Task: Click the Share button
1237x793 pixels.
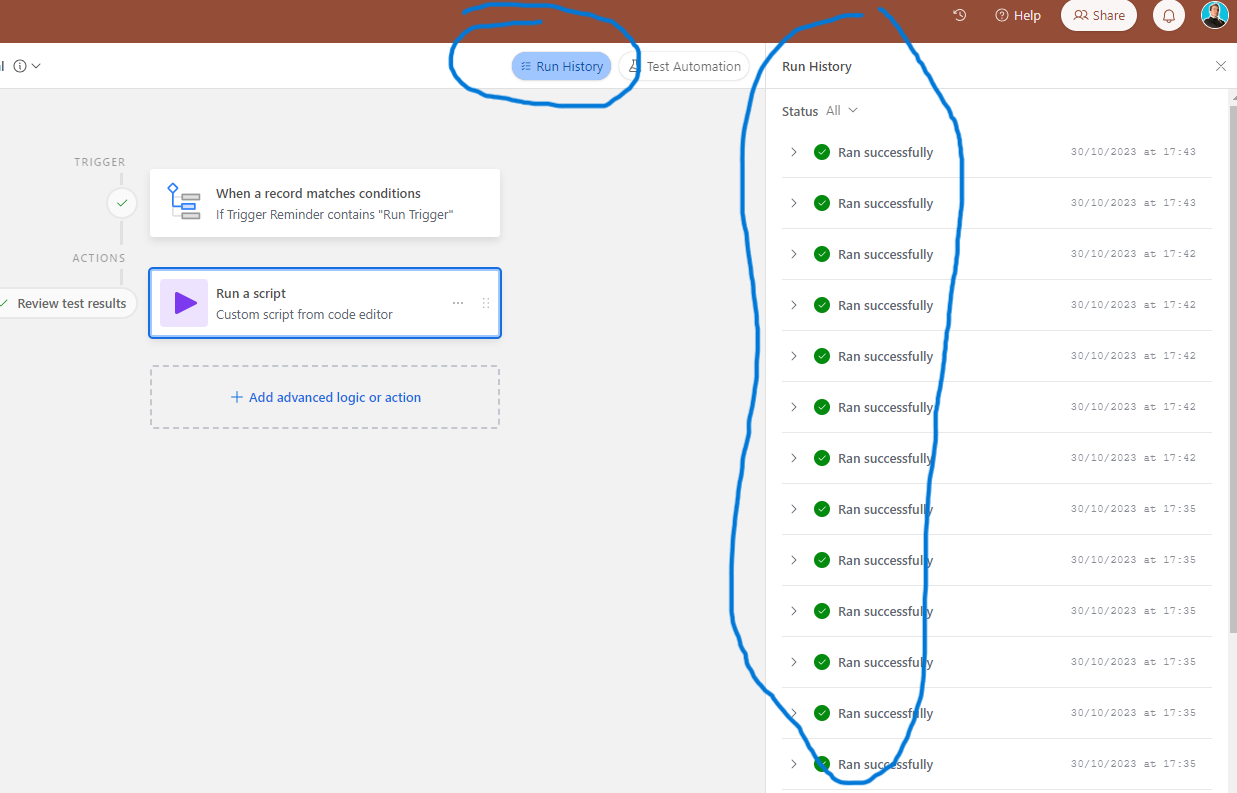Action: [x=1099, y=15]
